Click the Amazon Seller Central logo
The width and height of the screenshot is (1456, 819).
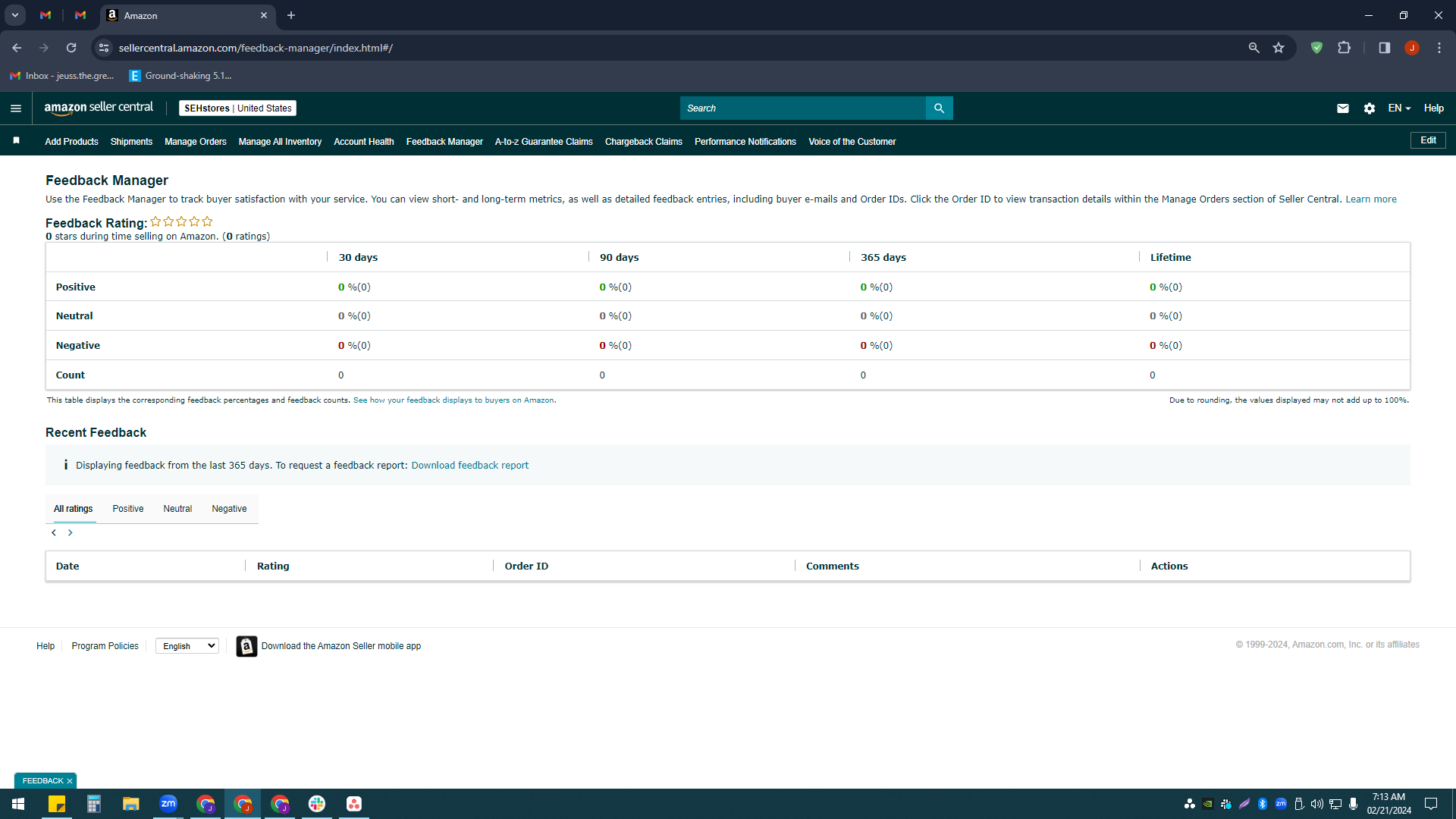(x=99, y=108)
